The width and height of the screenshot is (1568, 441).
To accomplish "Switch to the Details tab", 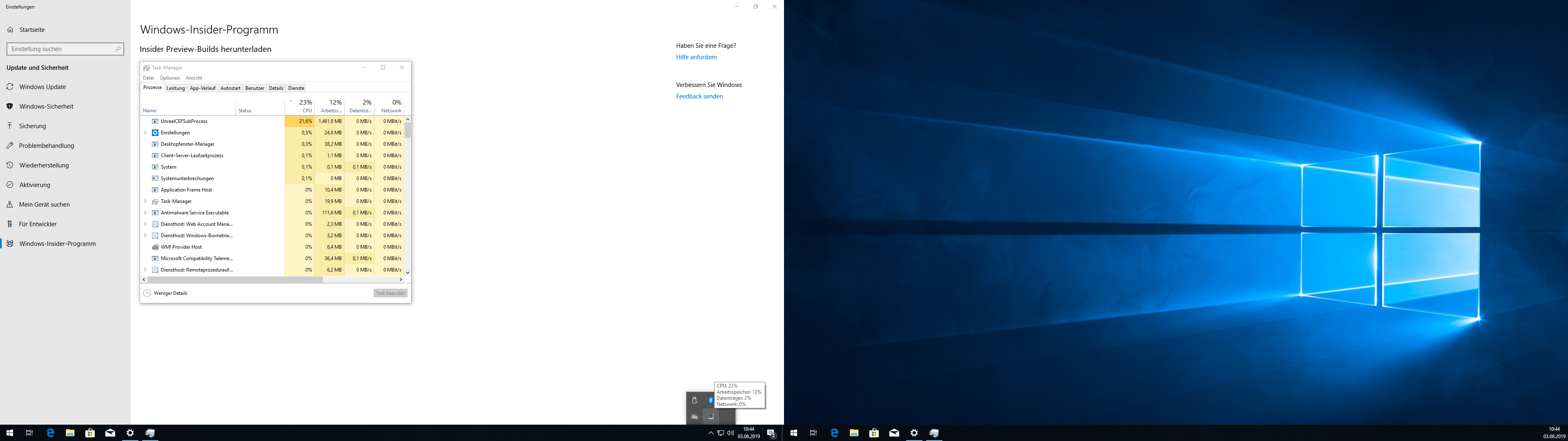I will [276, 88].
